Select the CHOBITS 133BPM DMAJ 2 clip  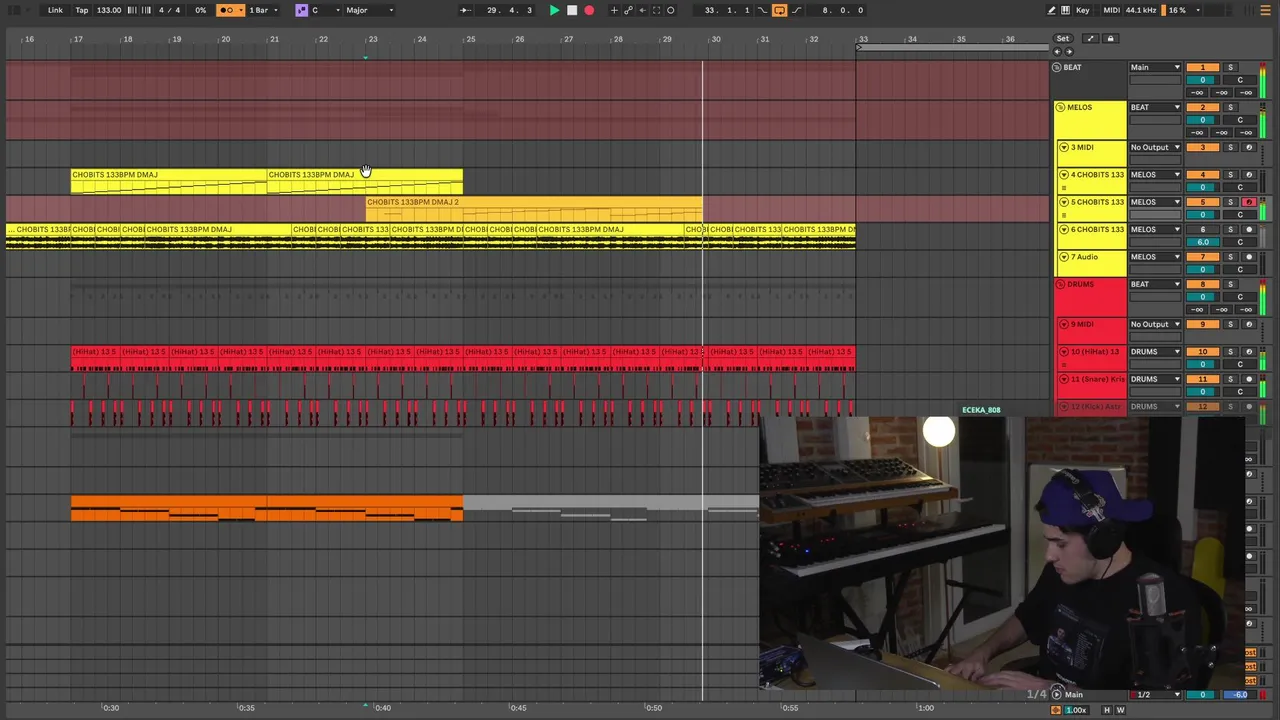click(x=534, y=208)
